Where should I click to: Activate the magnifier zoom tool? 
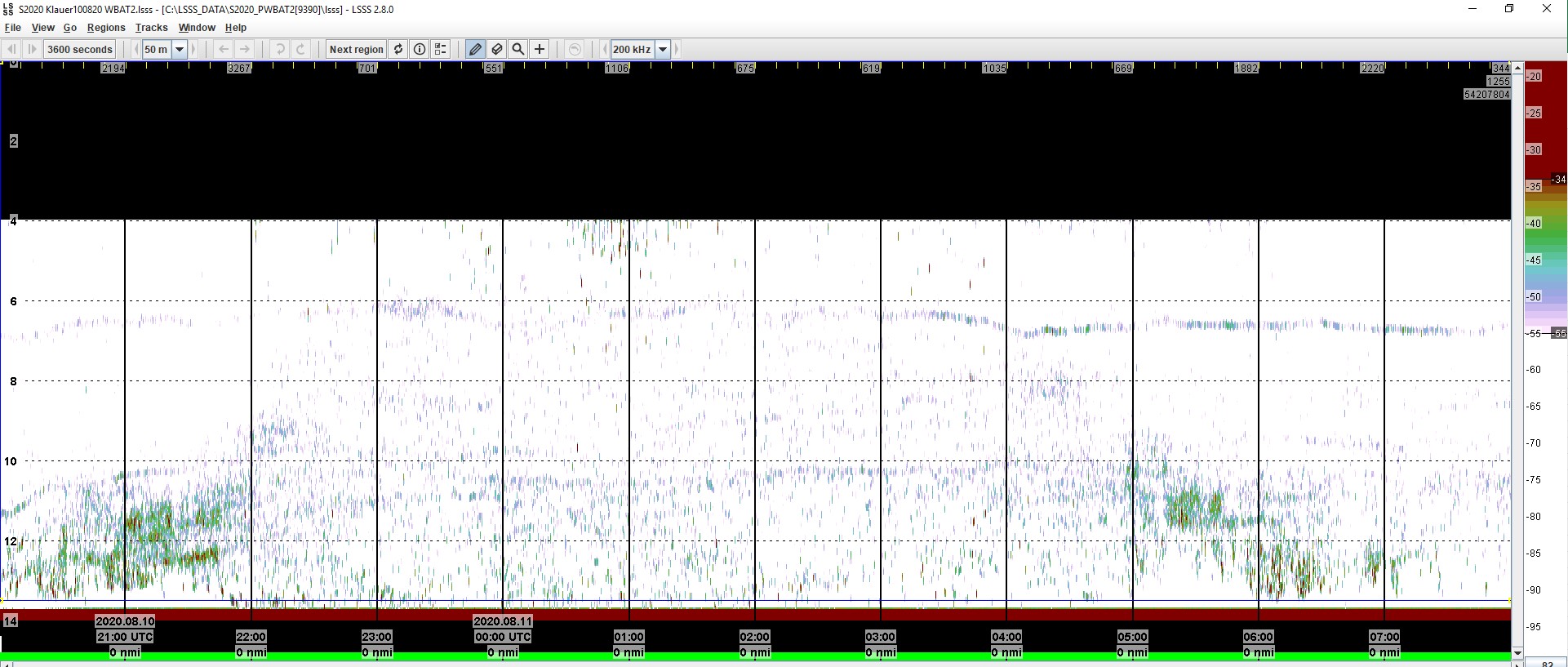click(x=517, y=49)
